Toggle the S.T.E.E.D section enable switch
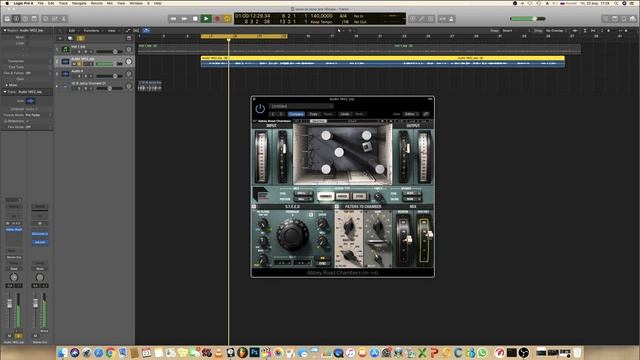640x360 pixels. [254, 207]
